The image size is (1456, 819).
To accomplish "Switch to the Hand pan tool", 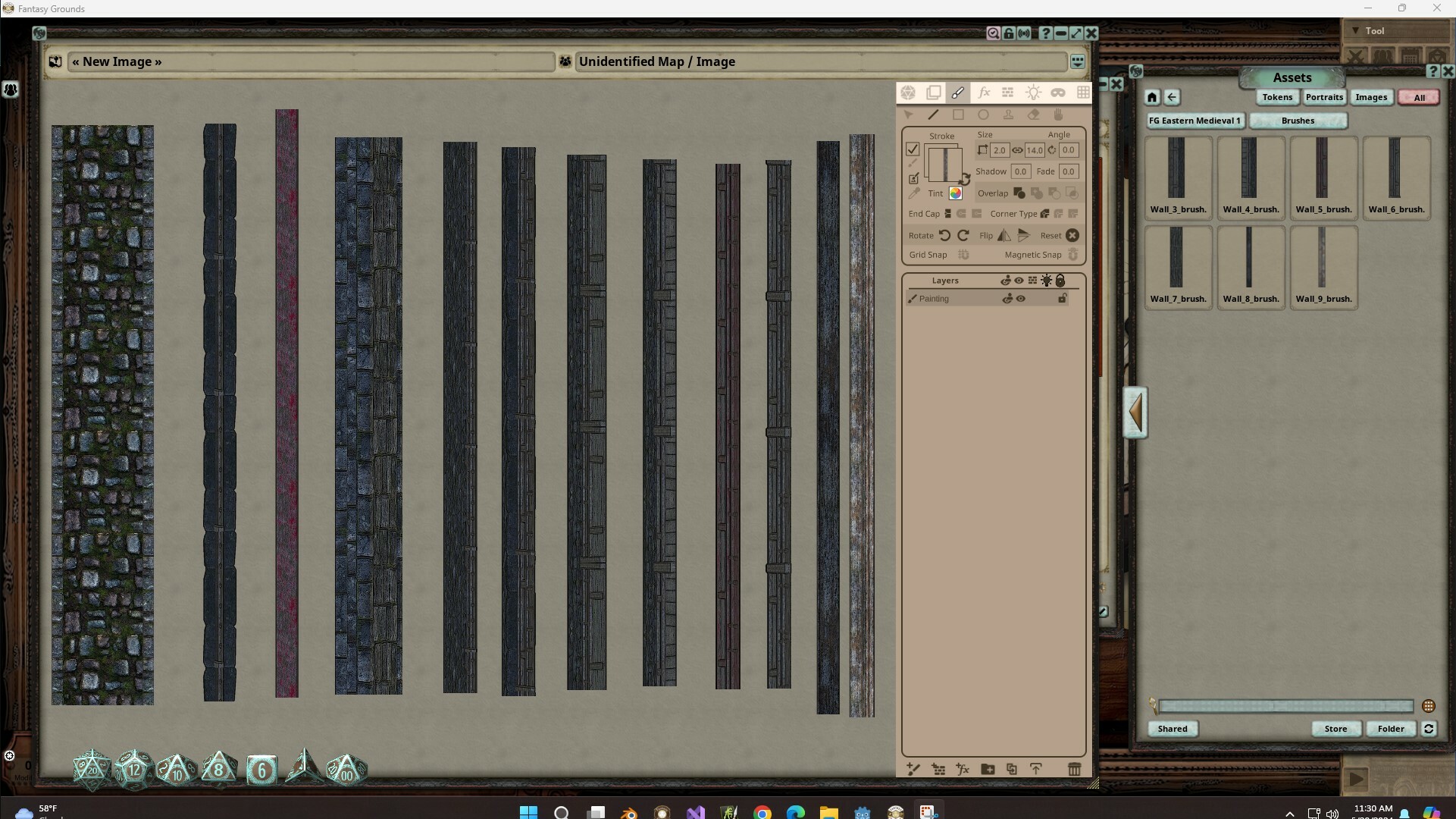I will pos(1060,115).
